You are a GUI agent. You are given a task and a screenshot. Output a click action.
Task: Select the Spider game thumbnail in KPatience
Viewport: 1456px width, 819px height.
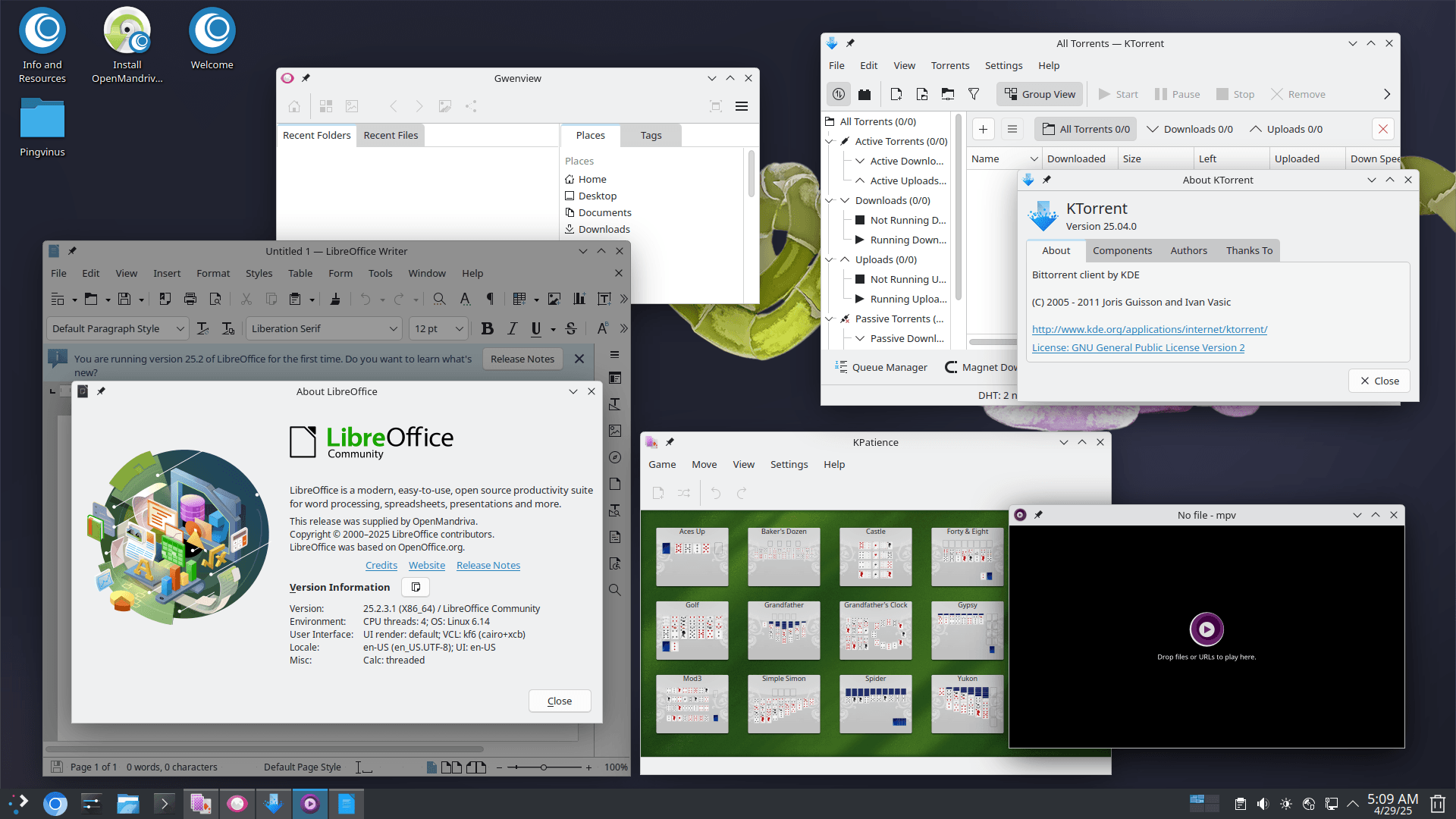pyautogui.click(x=876, y=704)
